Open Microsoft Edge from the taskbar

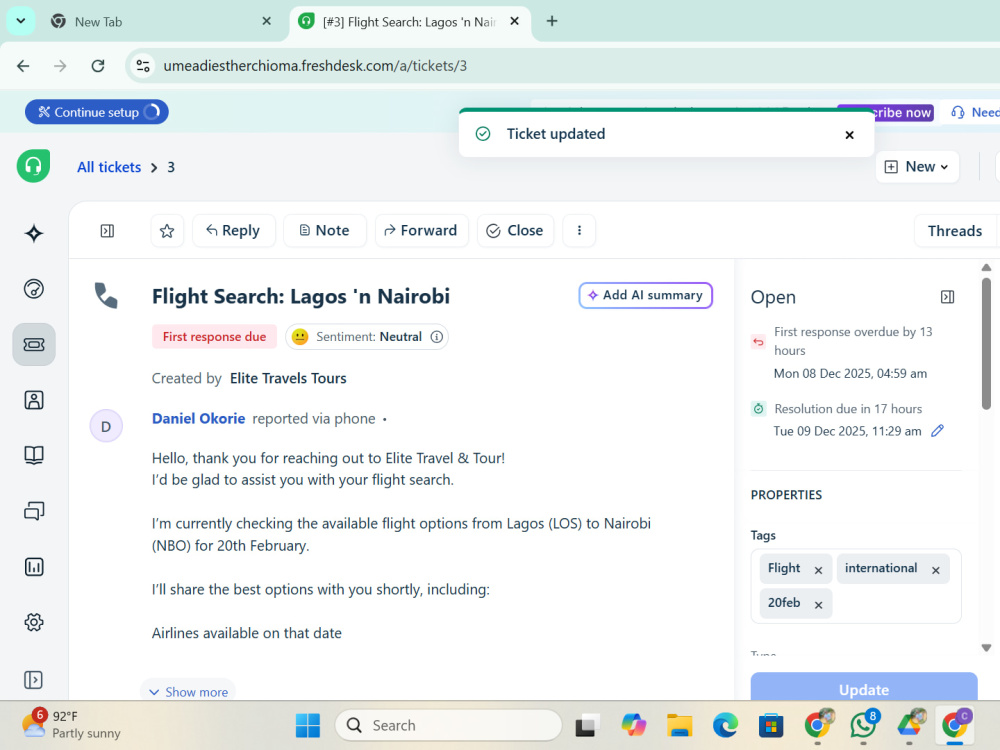726,725
